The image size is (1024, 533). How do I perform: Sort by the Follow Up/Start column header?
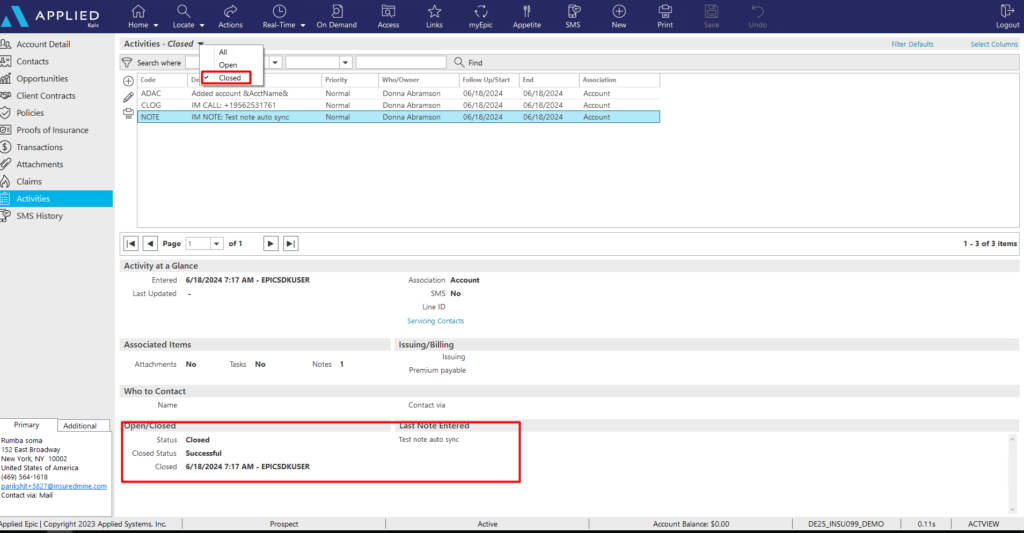coord(489,80)
